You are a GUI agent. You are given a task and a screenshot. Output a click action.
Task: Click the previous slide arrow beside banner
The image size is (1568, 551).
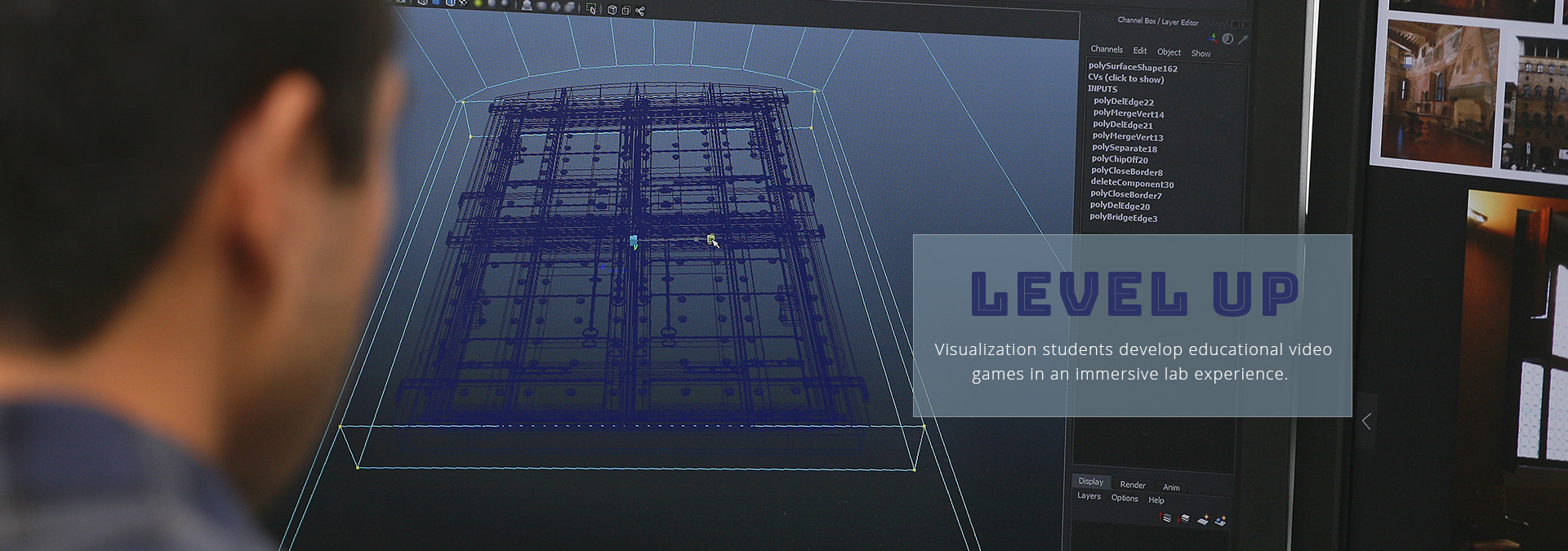[x=1366, y=421]
